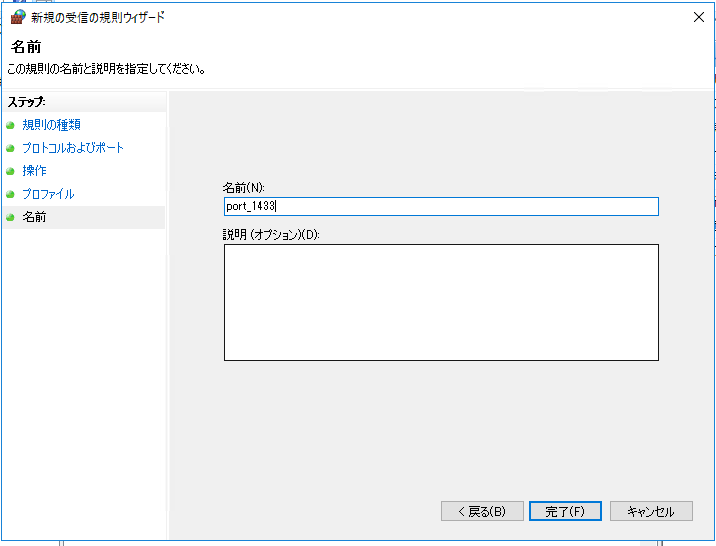Click the 名前 page heading

pos(26,47)
